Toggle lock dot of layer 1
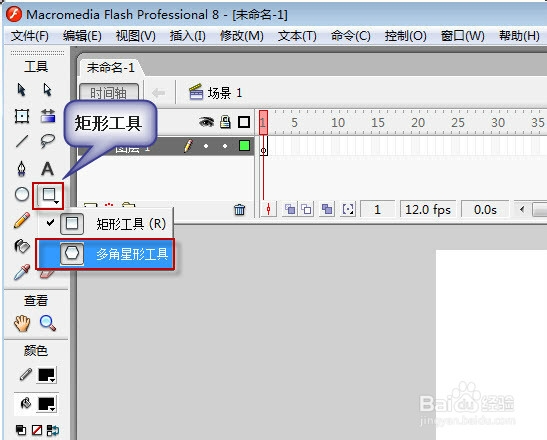This screenshot has width=547, height=440. point(225,146)
